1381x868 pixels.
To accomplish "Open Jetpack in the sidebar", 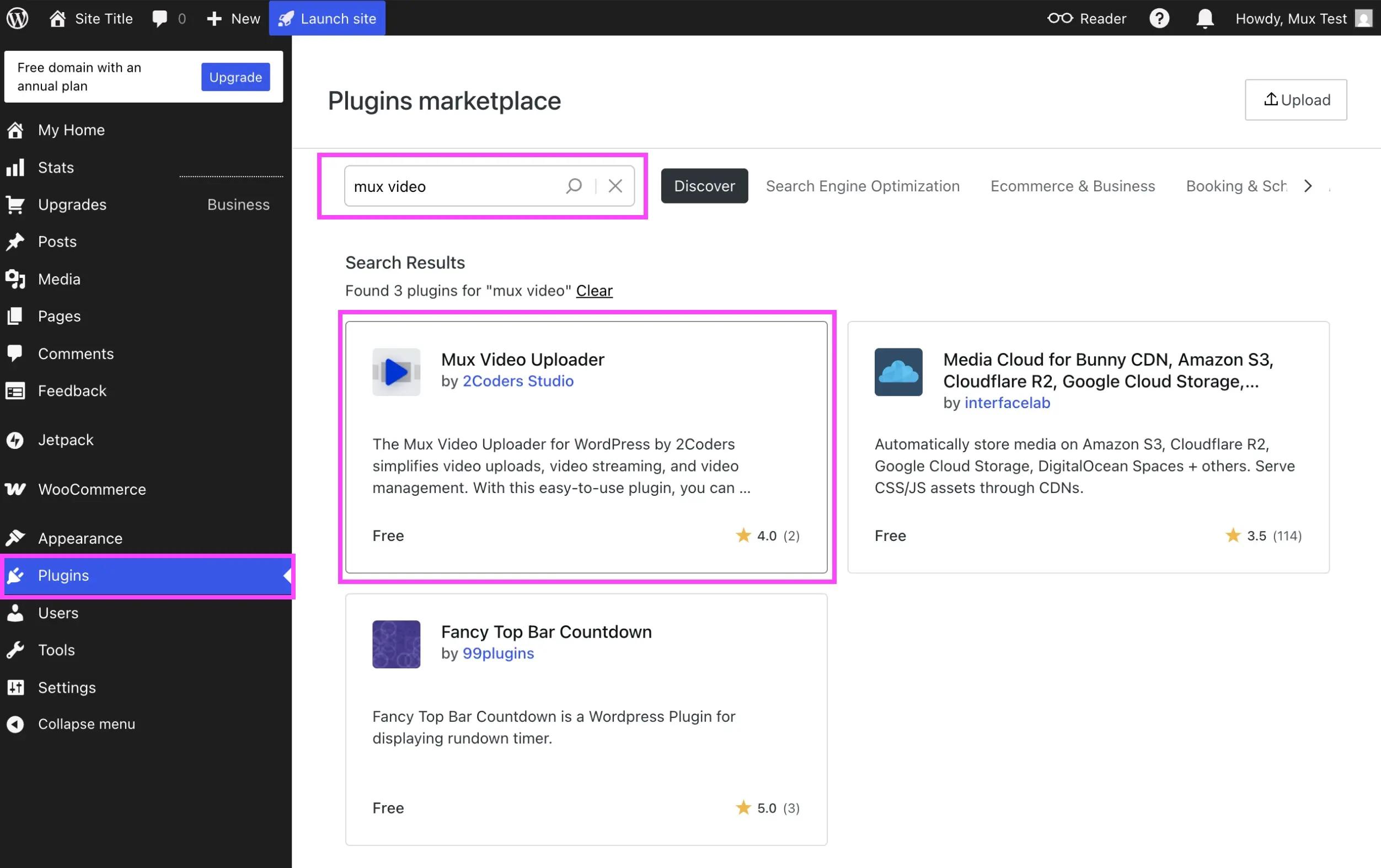I will coord(66,440).
